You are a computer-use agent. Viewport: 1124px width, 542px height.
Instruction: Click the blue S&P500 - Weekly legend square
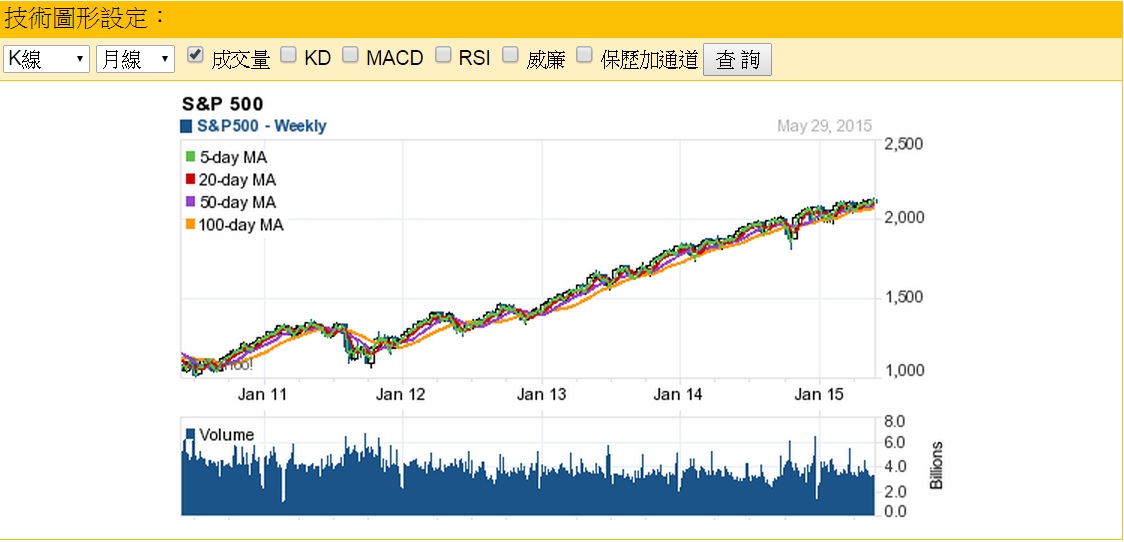point(186,127)
